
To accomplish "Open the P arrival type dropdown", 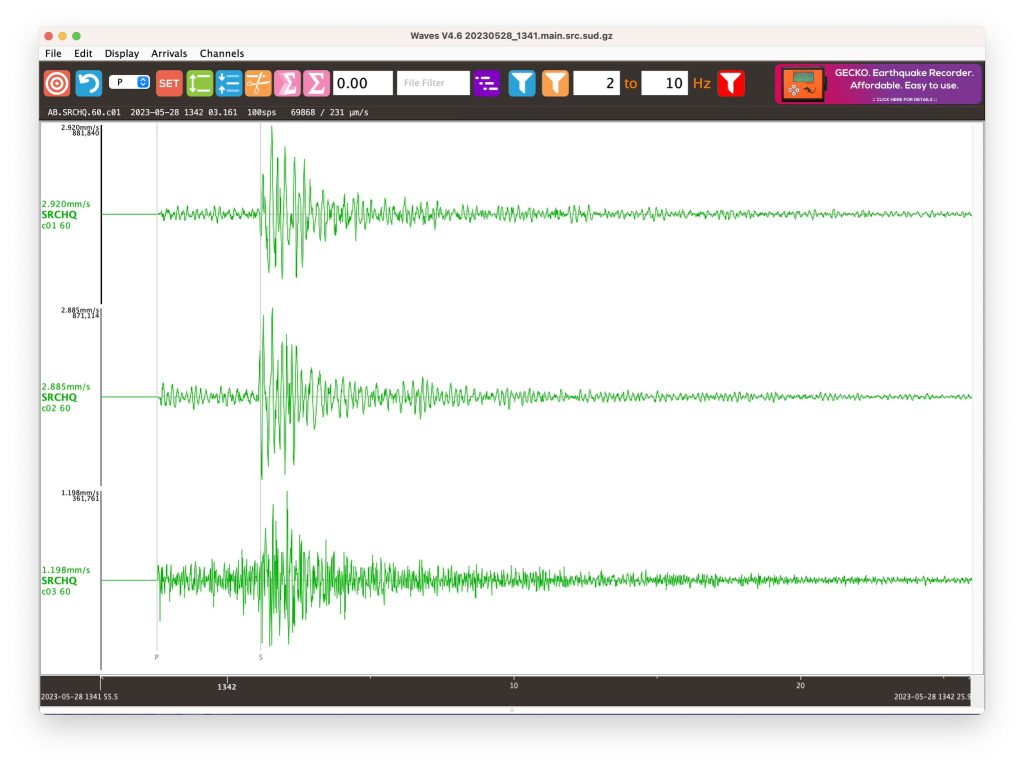I will [129, 83].
